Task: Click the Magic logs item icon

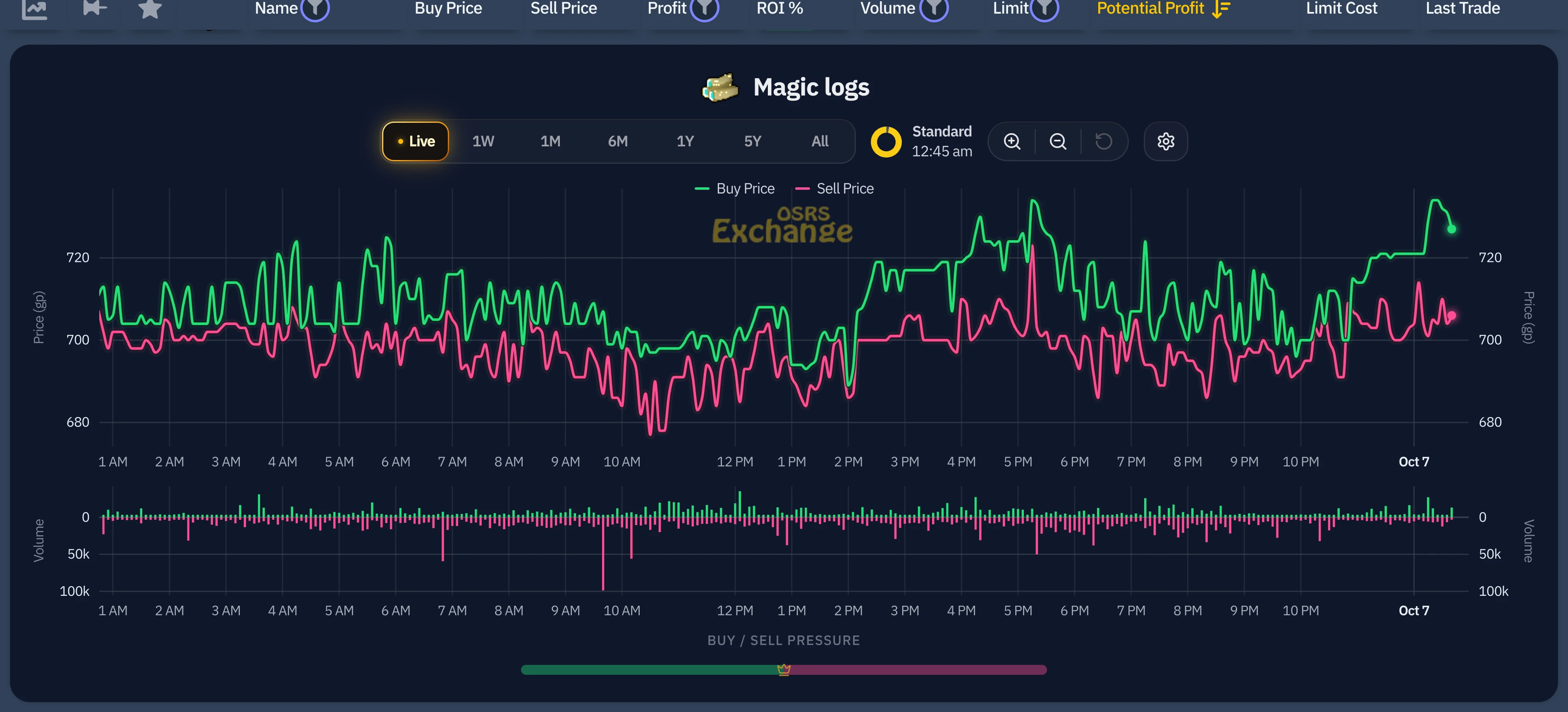Action: coord(720,88)
